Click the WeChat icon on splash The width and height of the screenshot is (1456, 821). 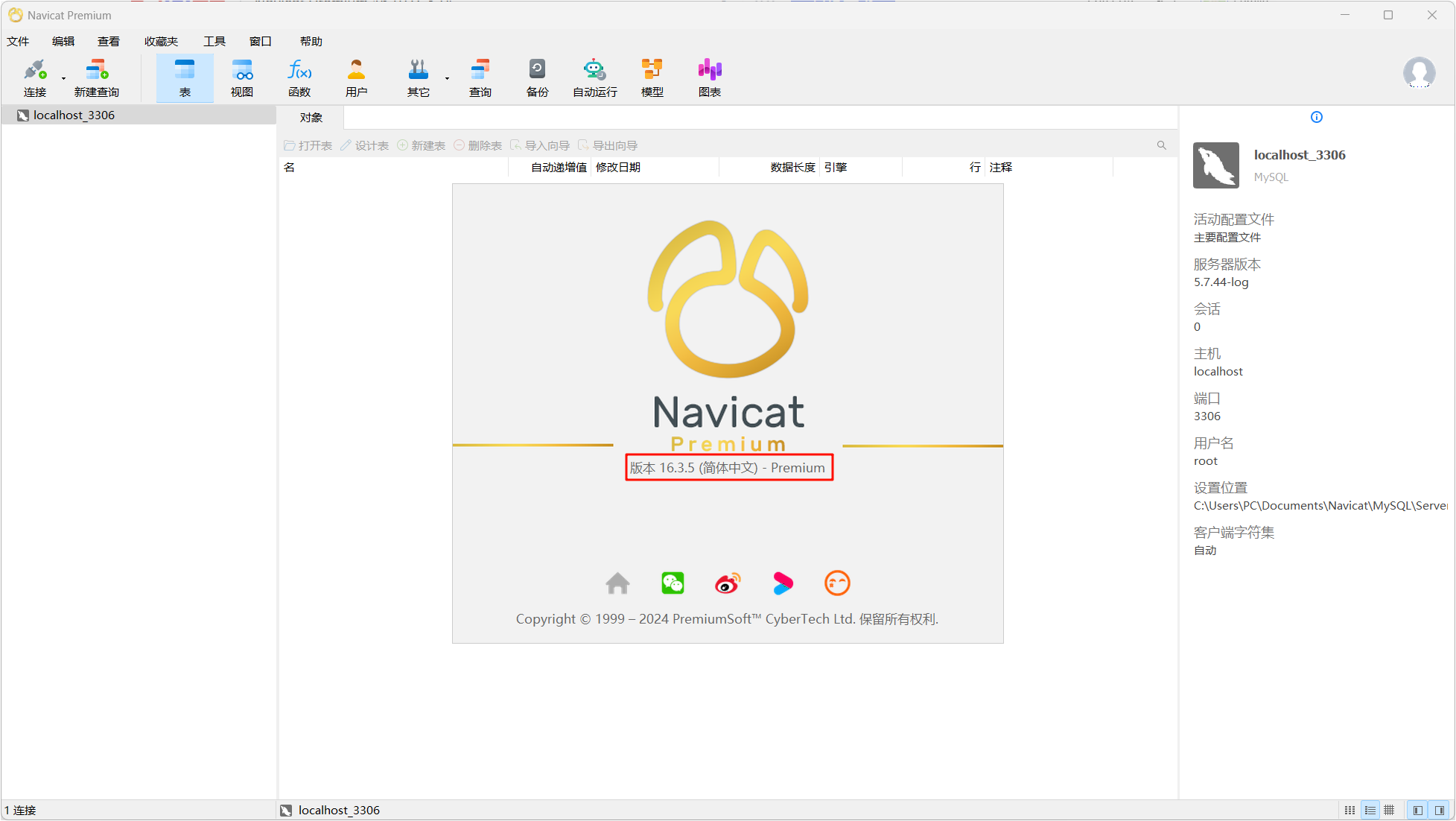(x=673, y=583)
